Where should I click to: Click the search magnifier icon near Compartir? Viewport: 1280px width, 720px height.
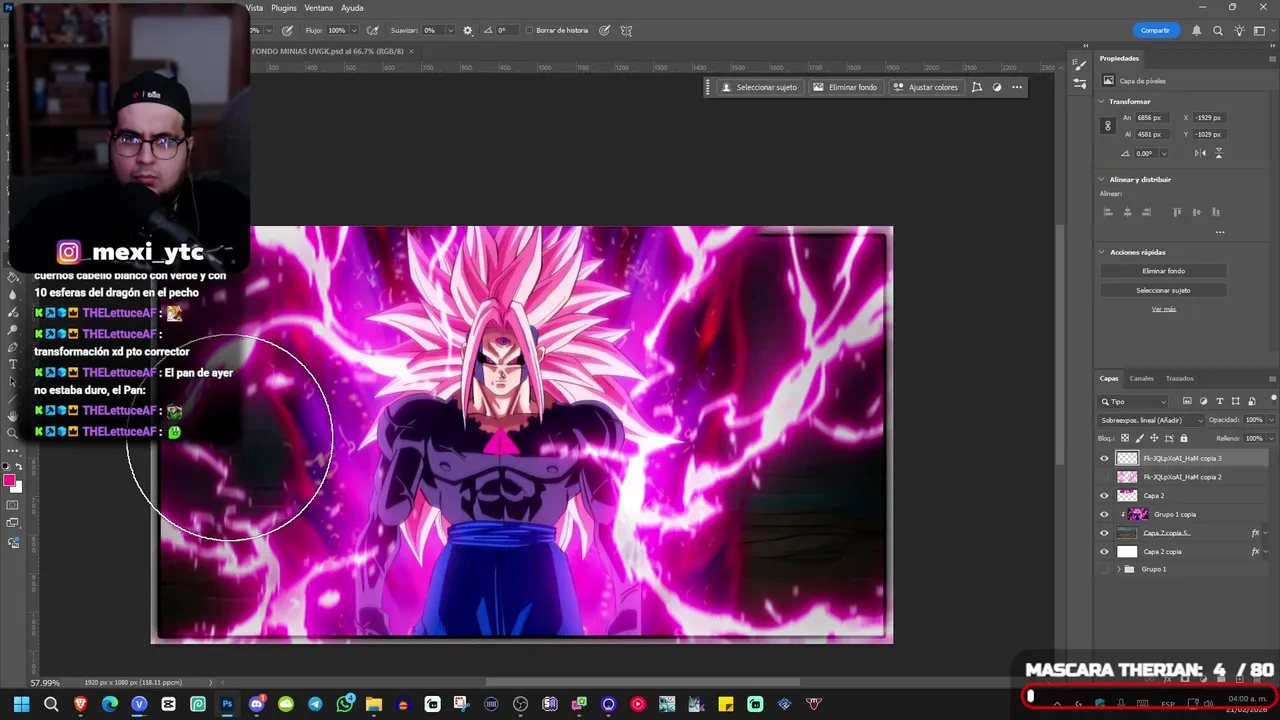[1218, 30]
